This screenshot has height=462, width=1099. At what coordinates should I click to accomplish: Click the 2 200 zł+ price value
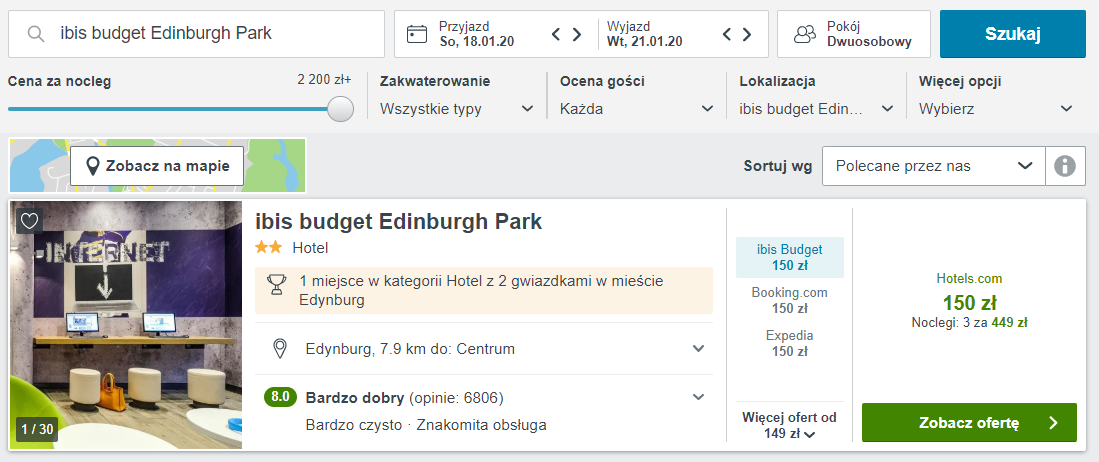324,79
